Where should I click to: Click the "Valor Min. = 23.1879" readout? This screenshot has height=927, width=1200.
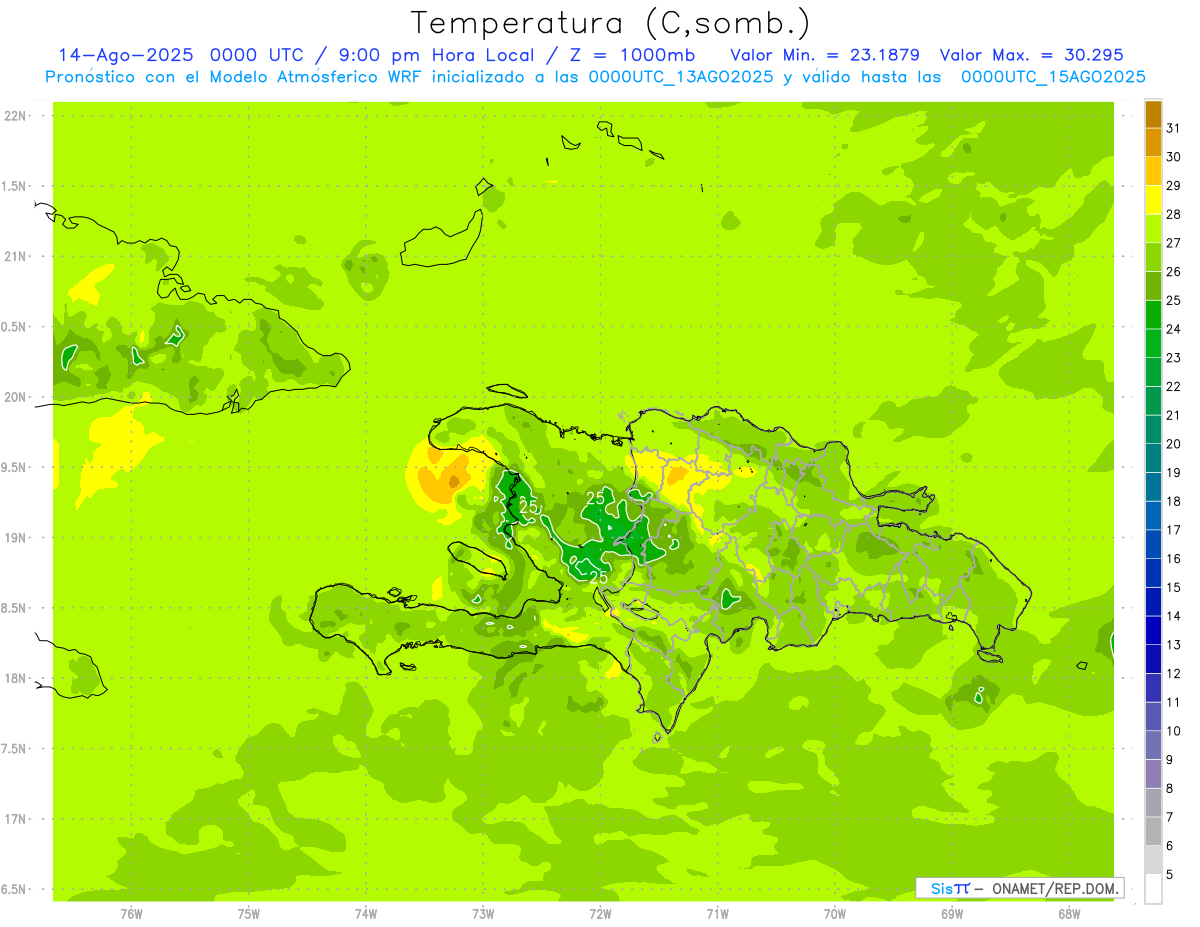point(825,55)
